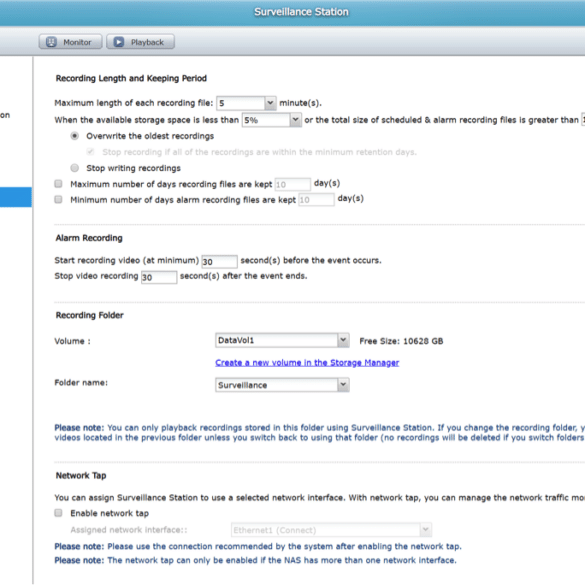
Task: Open Assigned network interface dropdown
Action: [x=425, y=530]
